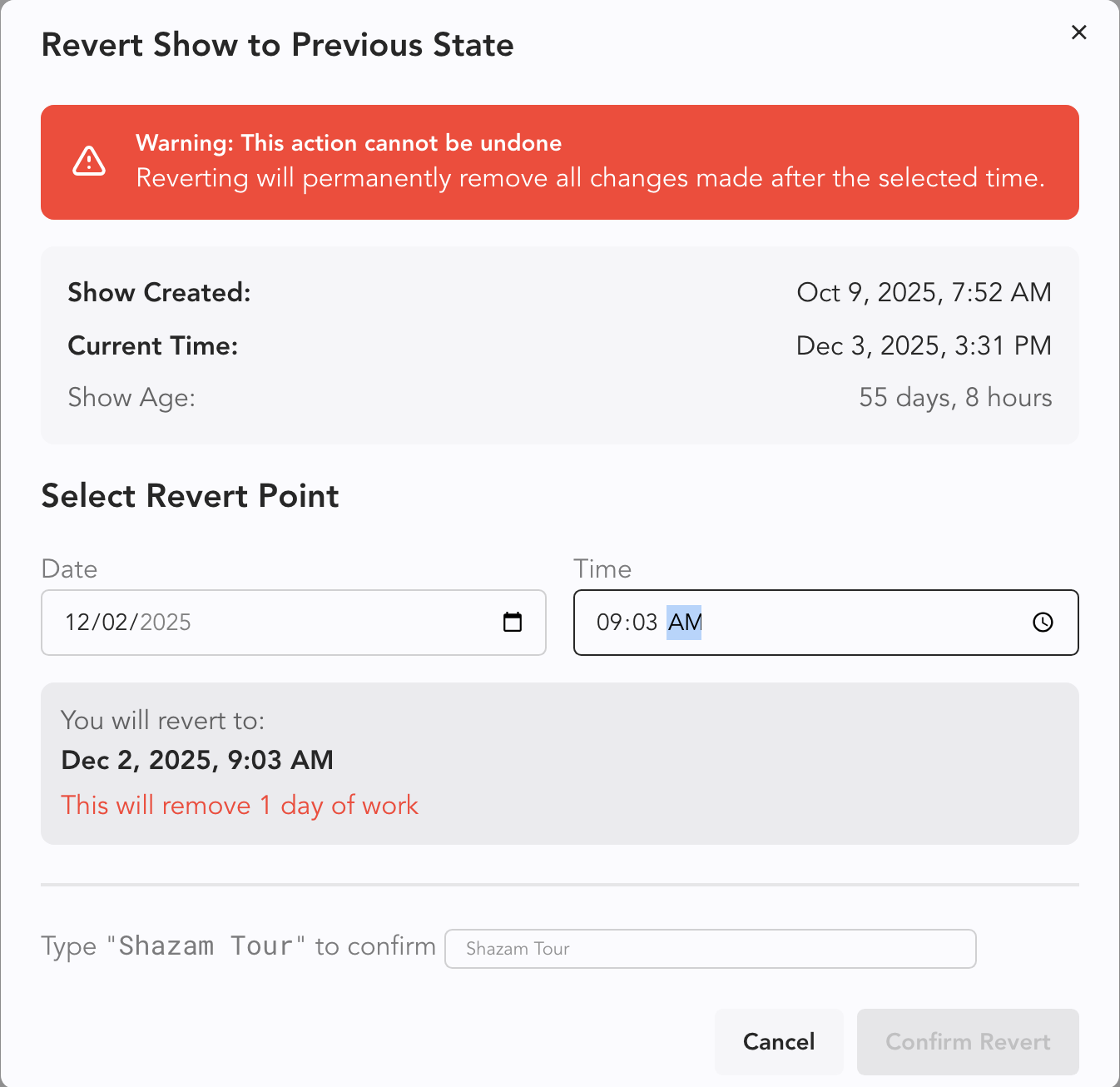Click "This will remove 1 day of work" text
Viewport: 1120px width, 1087px height.
240,806
